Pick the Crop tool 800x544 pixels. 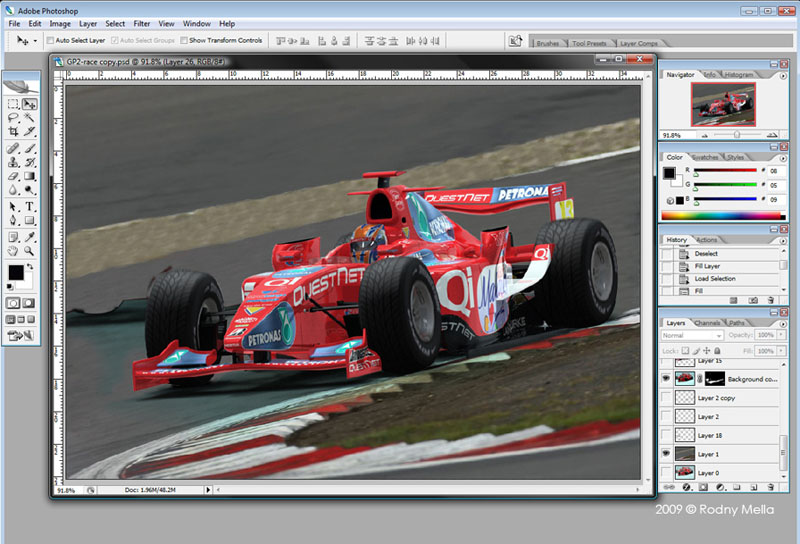pos(13,131)
